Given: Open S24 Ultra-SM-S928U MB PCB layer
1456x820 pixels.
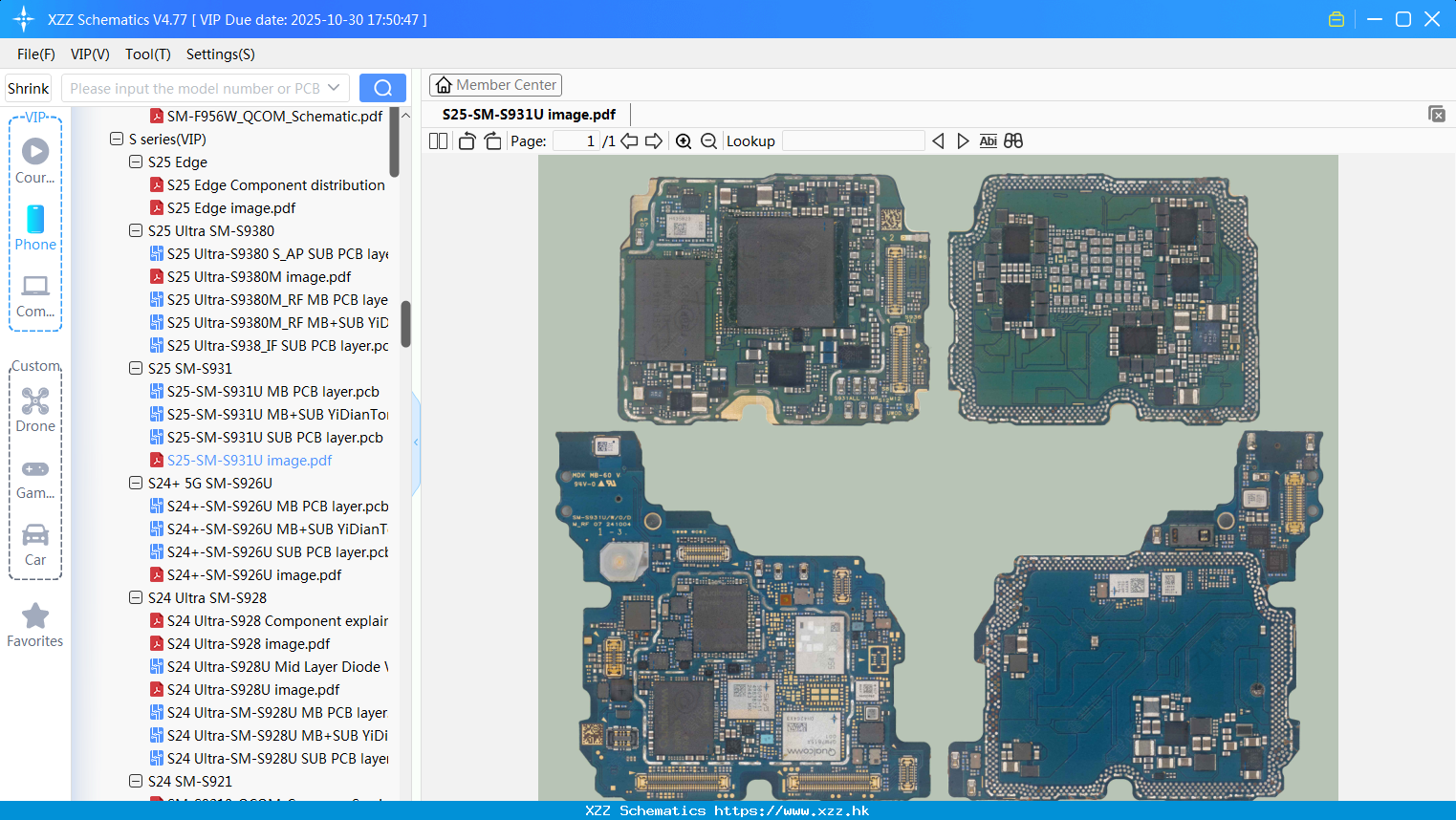Looking at the screenshot, I should pyautogui.click(x=270, y=712).
